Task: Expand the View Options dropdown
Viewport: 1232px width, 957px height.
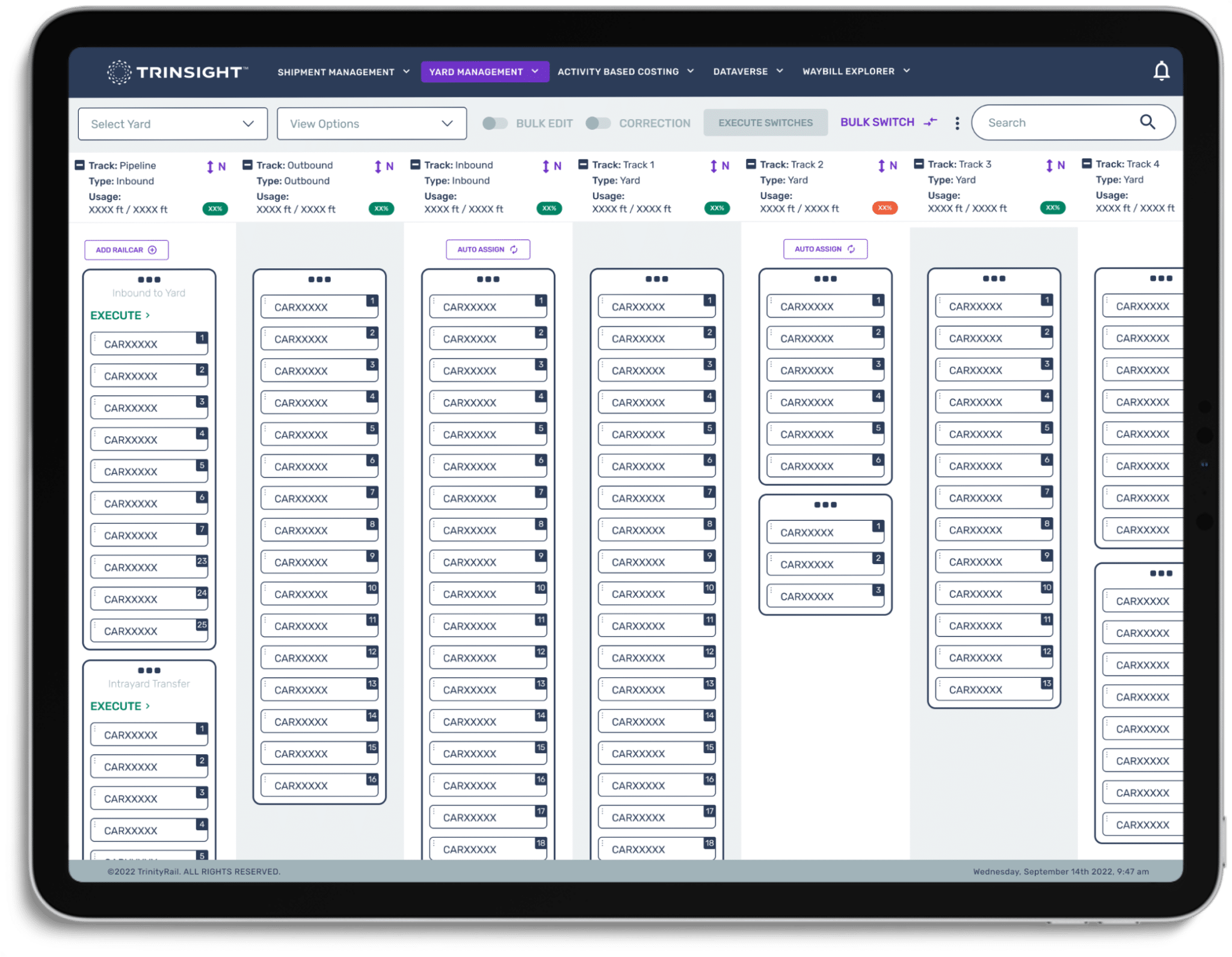Action: (x=371, y=123)
